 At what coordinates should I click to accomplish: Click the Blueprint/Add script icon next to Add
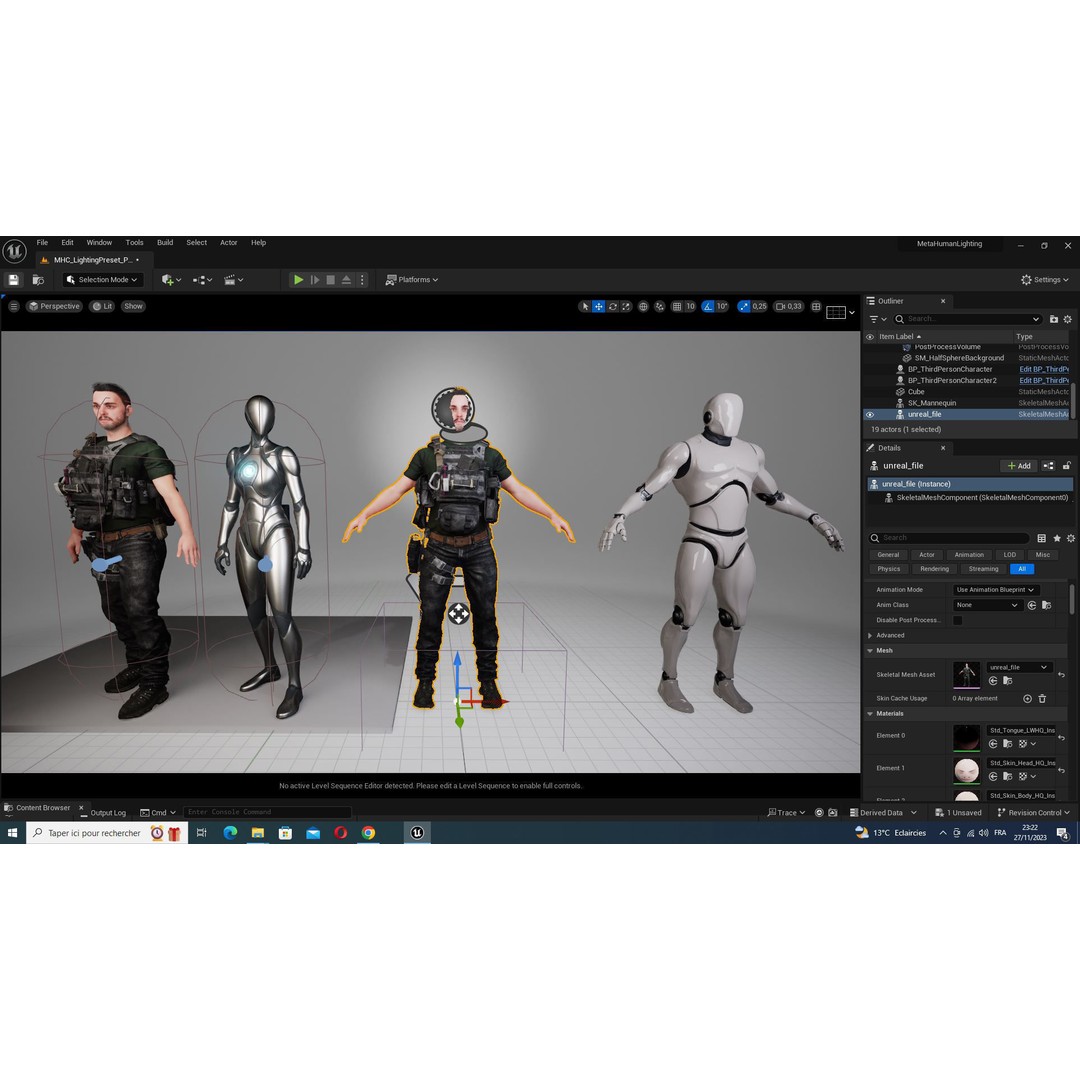pyautogui.click(x=1048, y=466)
